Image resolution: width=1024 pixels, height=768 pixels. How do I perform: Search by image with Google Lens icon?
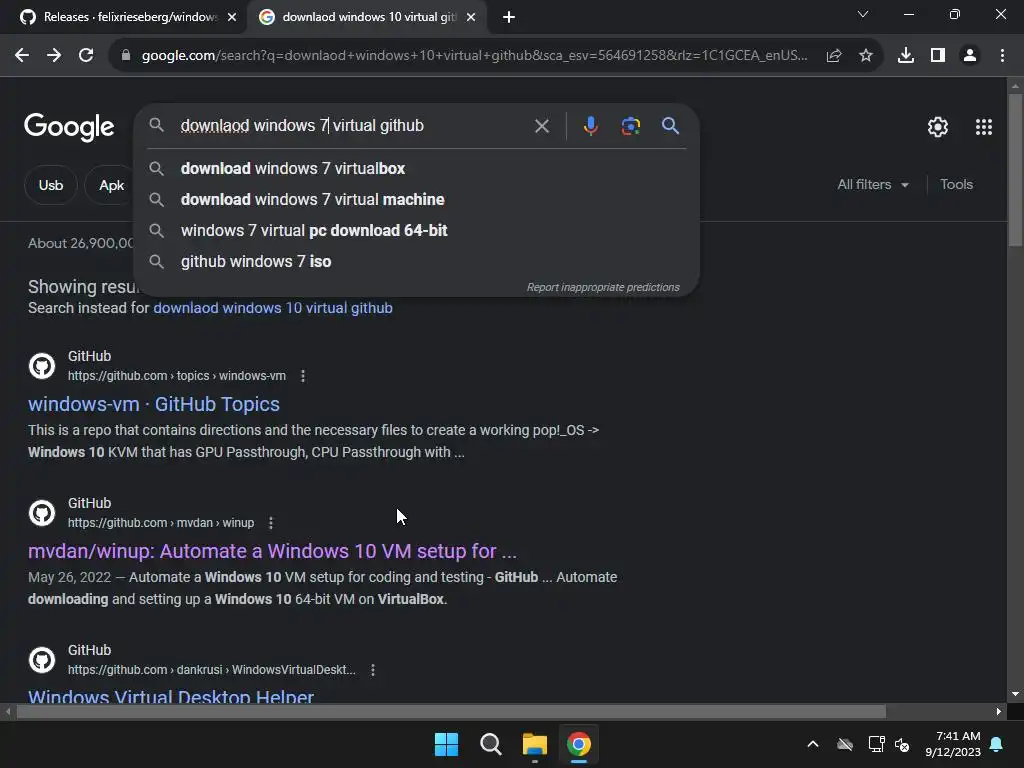point(630,125)
